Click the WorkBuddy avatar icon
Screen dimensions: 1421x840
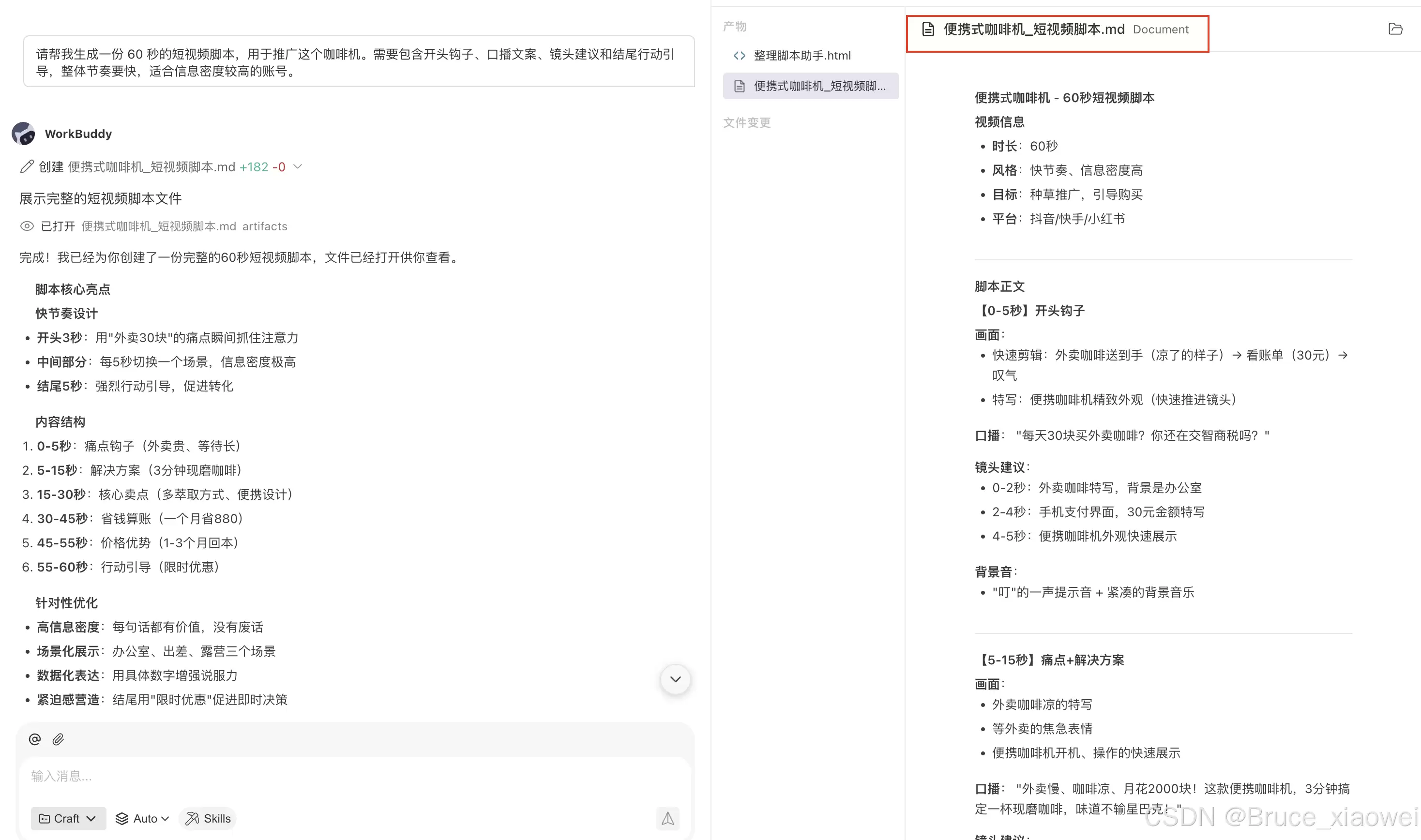tap(23, 134)
